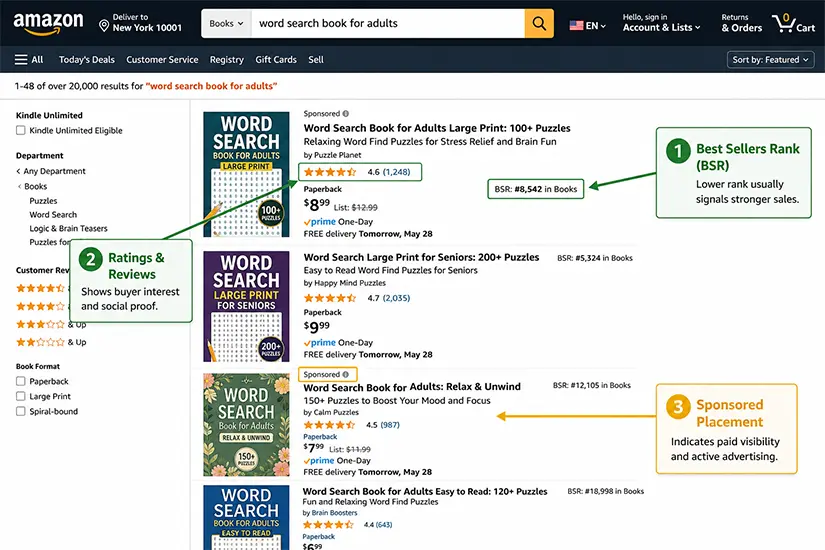The height and width of the screenshot is (550, 825).
Task: Open Returns & Orders
Action: (x=741, y=23)
